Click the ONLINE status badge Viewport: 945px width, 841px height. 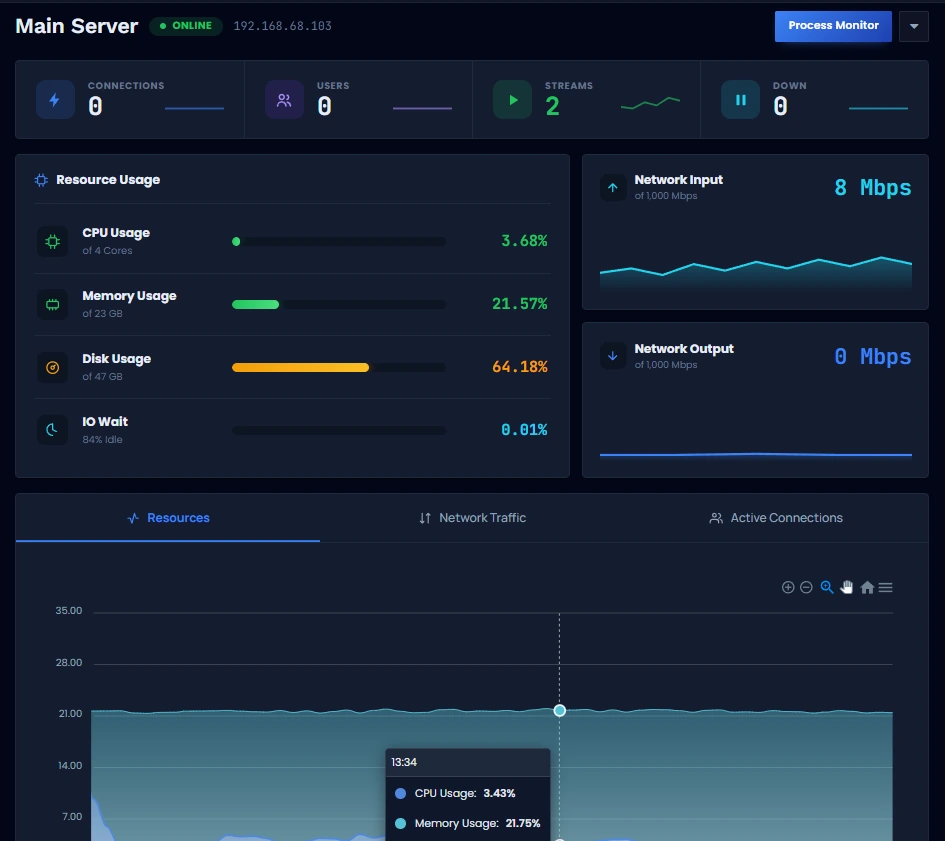point(186,26)
